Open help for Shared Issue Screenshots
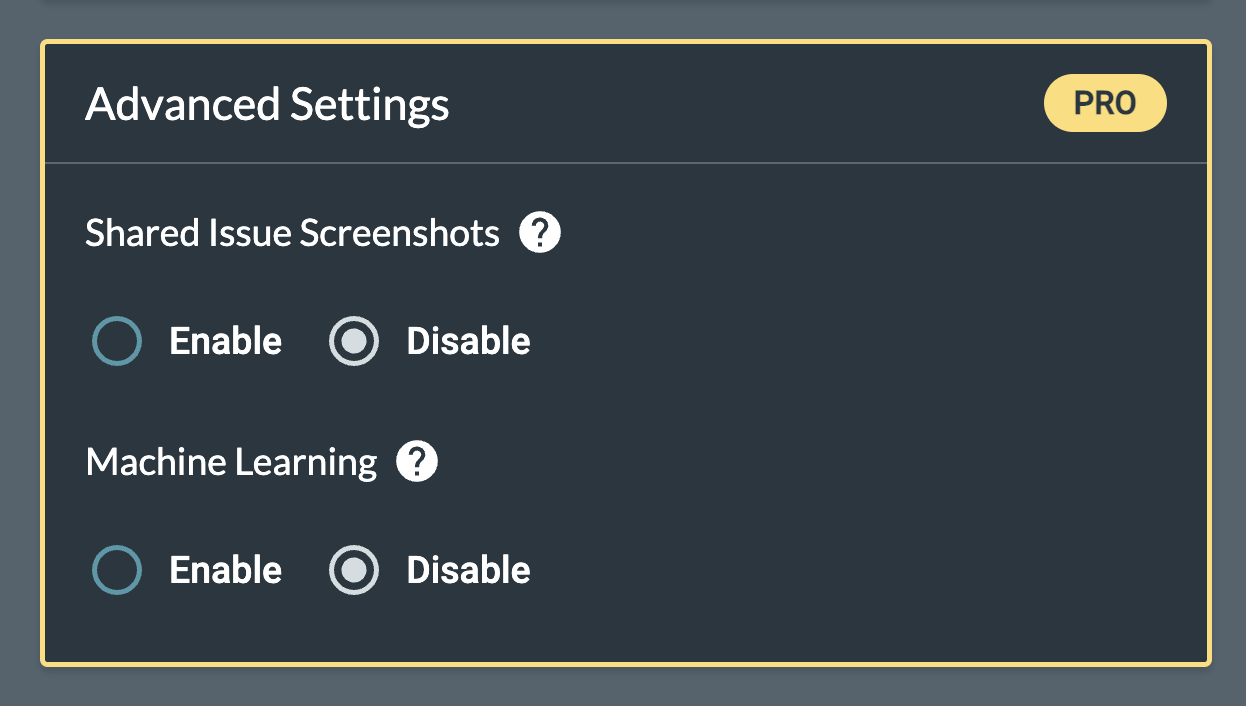The height and width of the screenshot is (706, 1246). click(x=540, y=234)
